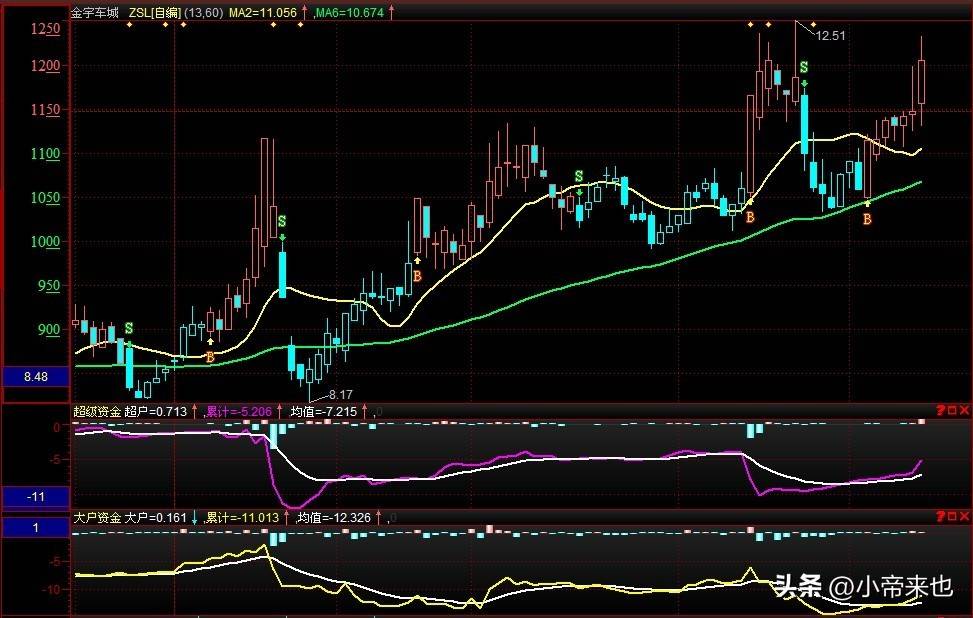Click the up arrow after 累计=-5.206
The height and width of the screenshot is (618, 973).
point(279,411)
